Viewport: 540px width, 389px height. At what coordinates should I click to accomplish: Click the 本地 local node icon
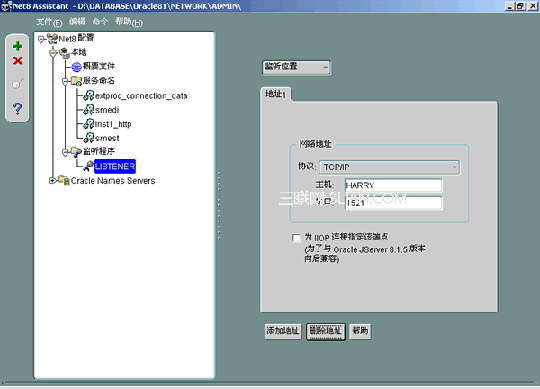64,53
